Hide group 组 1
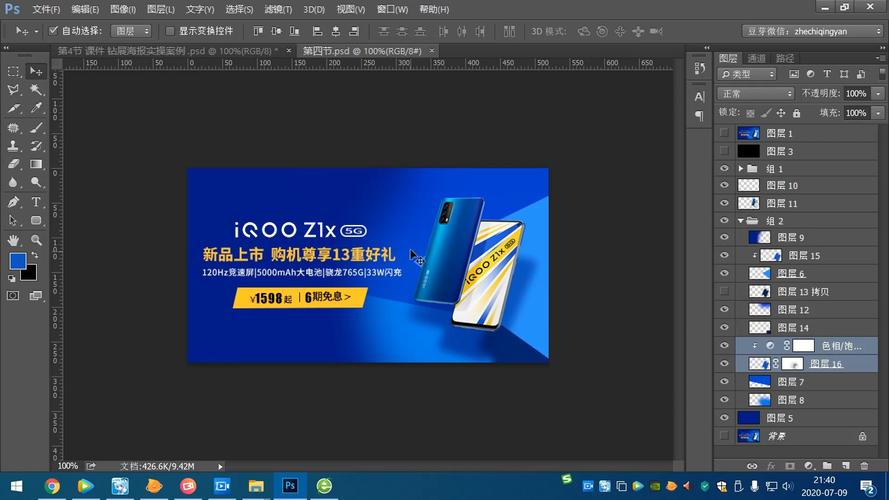This screenshot has width=889, height=500. tap(724, 169)
